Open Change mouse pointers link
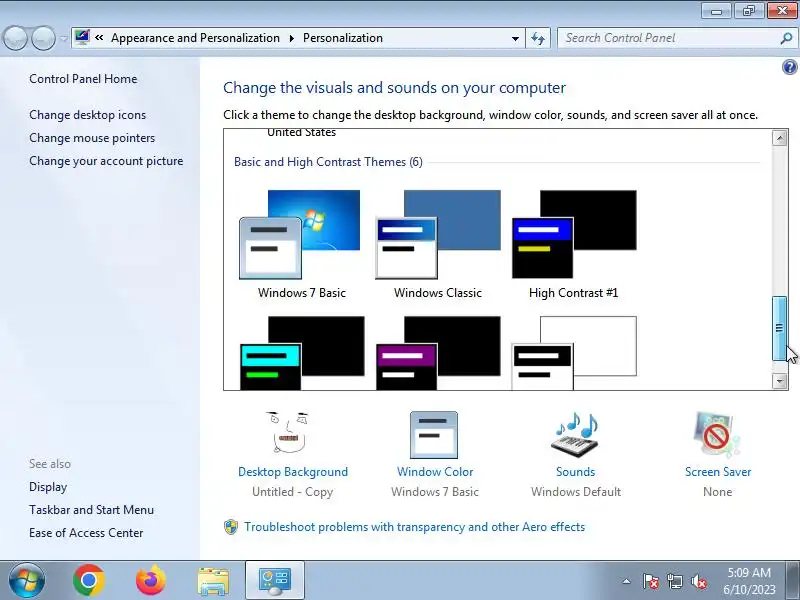 click(92, 138)
